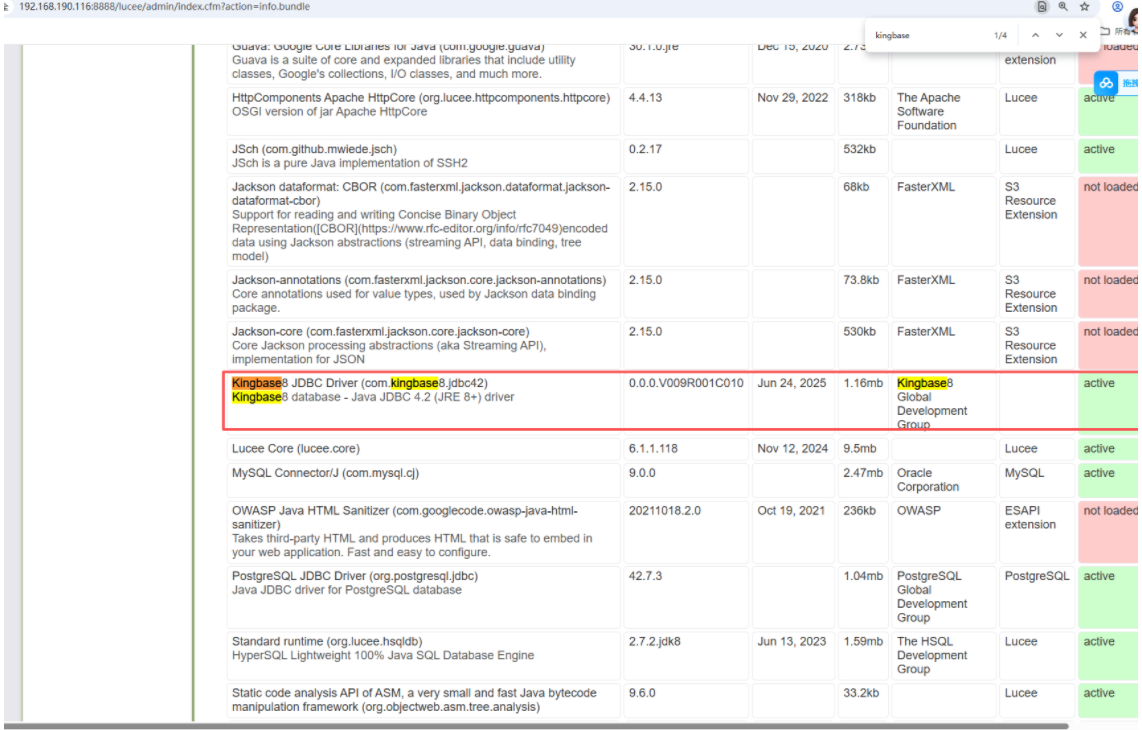Close the find bar with the X
Image resolution: width=1142 pixels, height=730 pixels.
point(1083,35)
